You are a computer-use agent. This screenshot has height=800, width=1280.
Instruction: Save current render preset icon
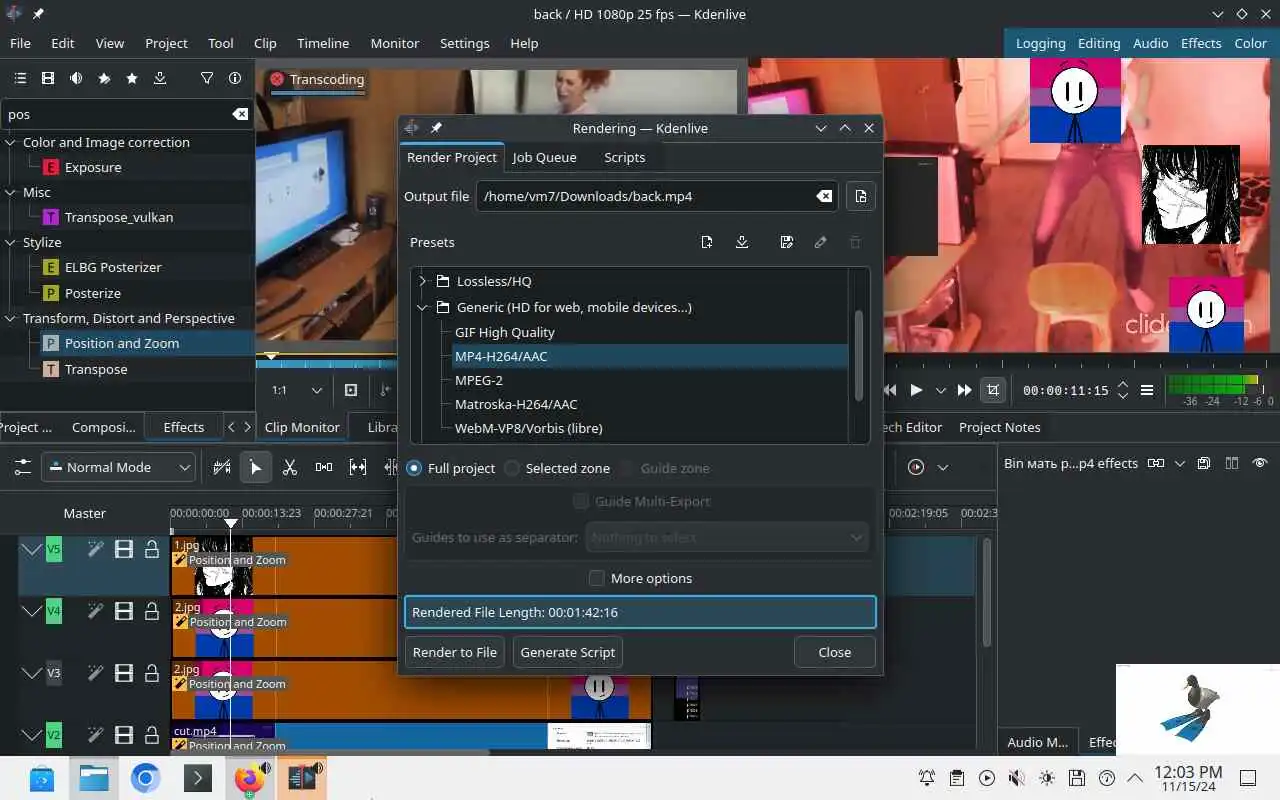coord(787,242)
